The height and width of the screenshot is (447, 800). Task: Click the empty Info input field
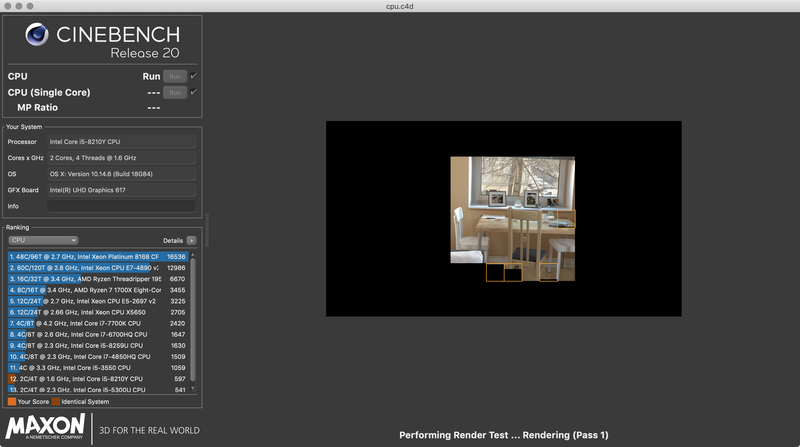(121, 206)
